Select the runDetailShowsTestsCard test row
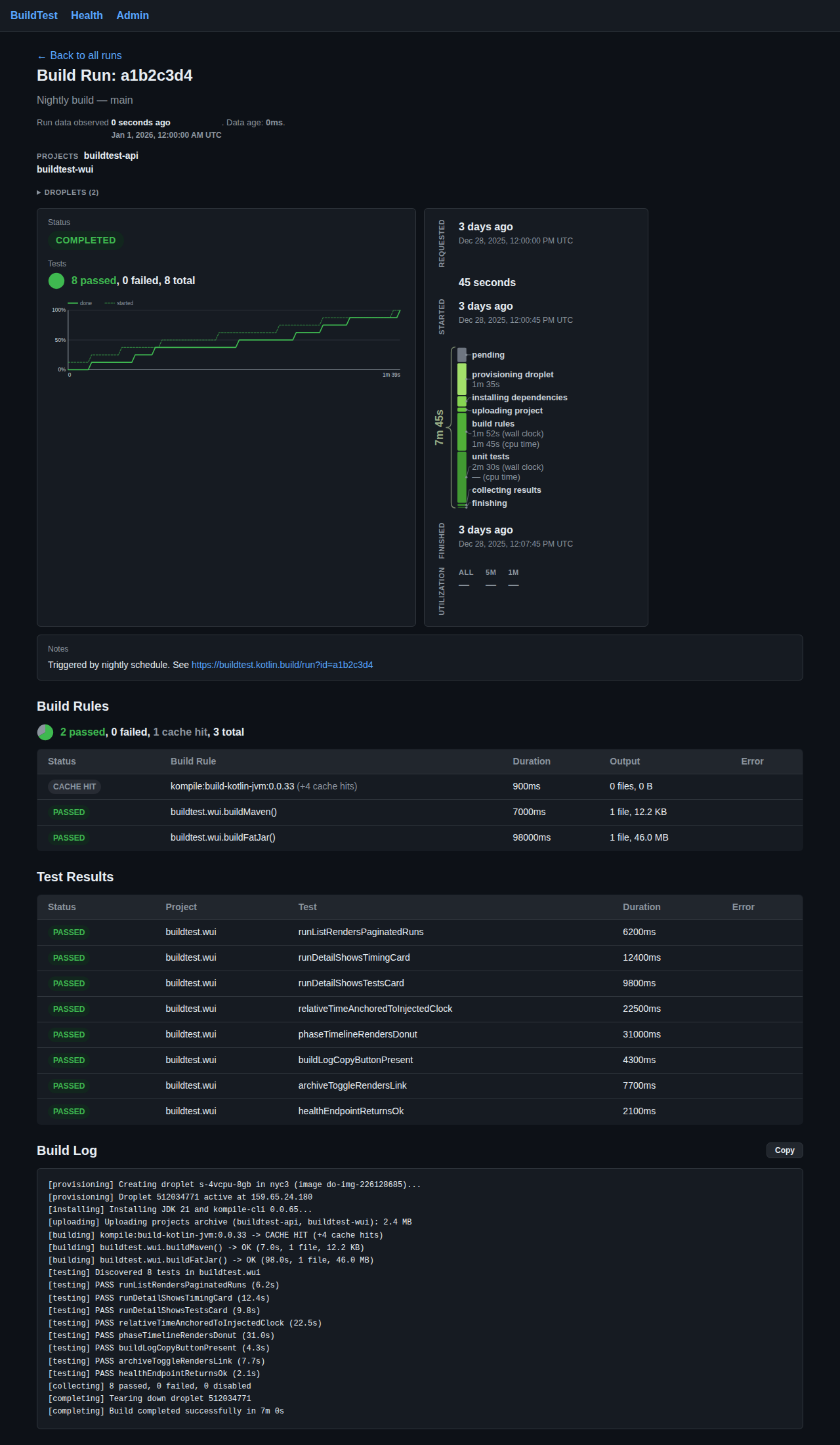 point(420,984)
